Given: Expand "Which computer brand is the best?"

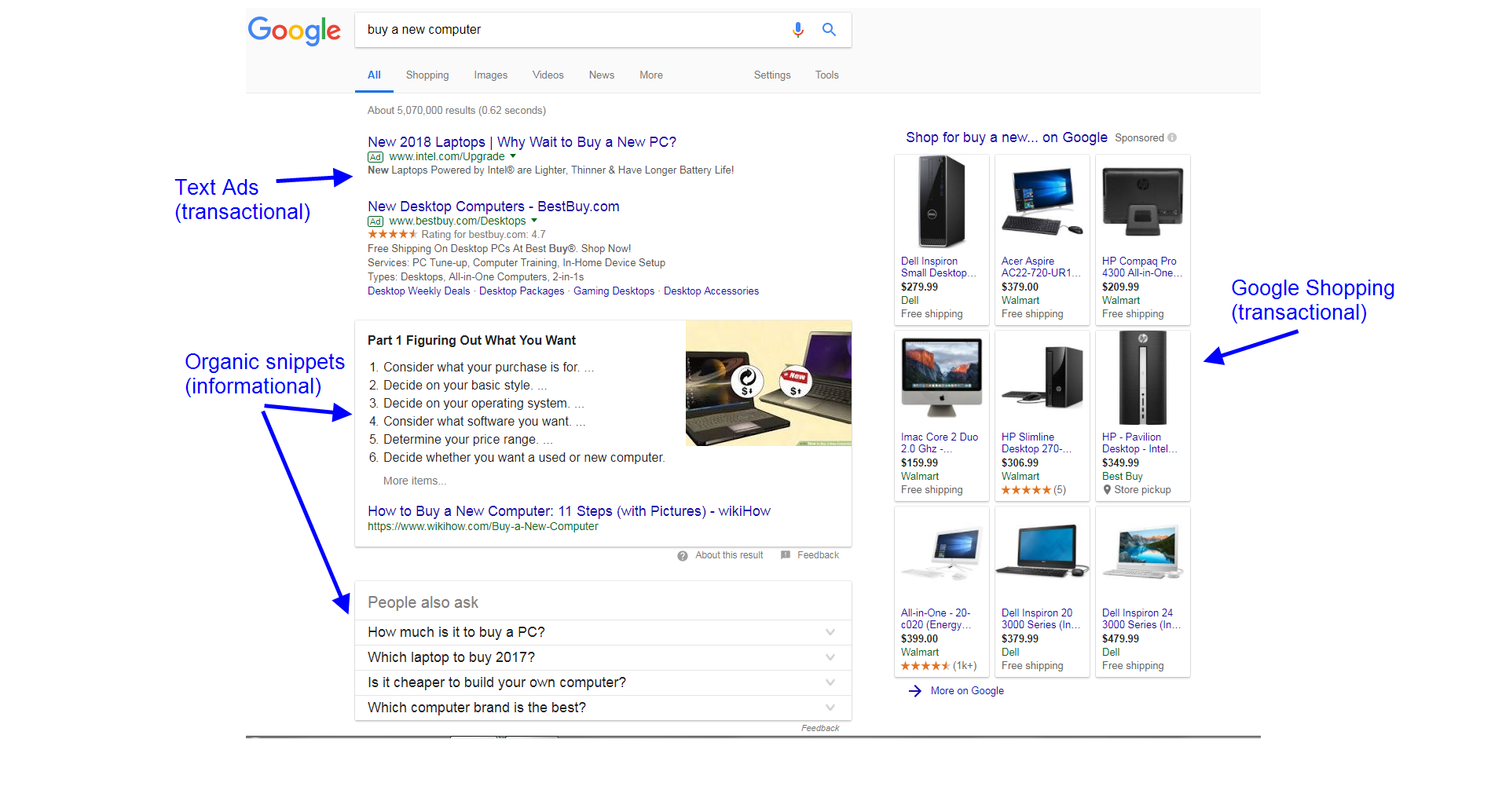Looking at the screenshot, I should pos(603,708).
